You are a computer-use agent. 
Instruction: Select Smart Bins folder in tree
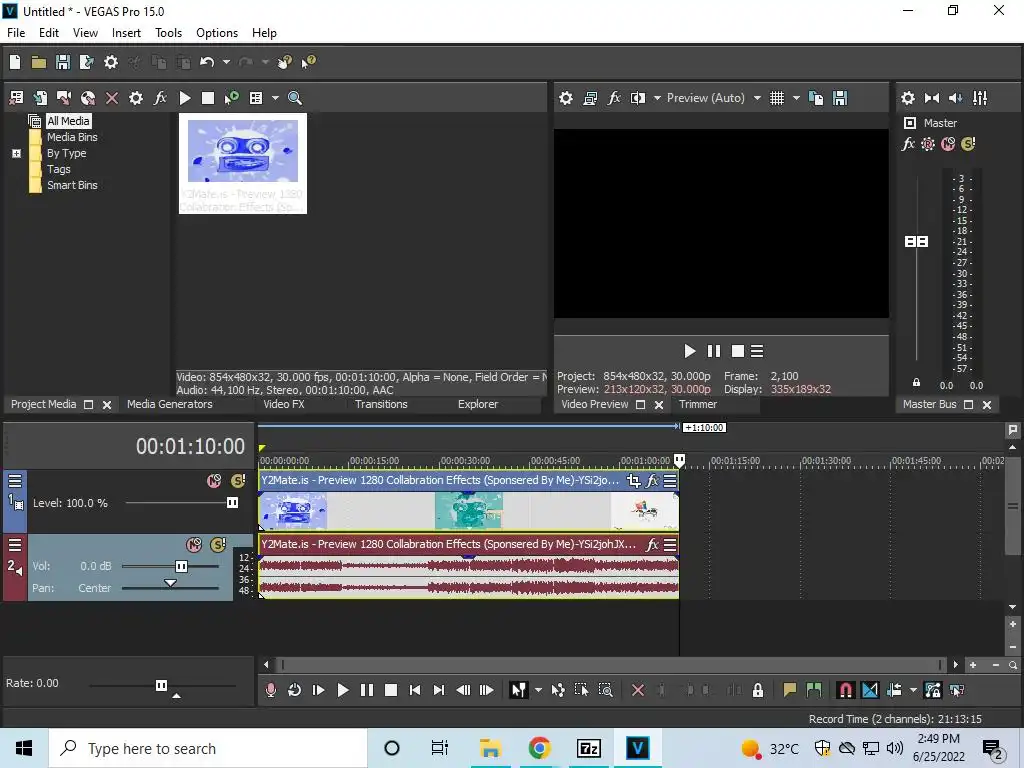pyautogui.click(x=72, y=185)
